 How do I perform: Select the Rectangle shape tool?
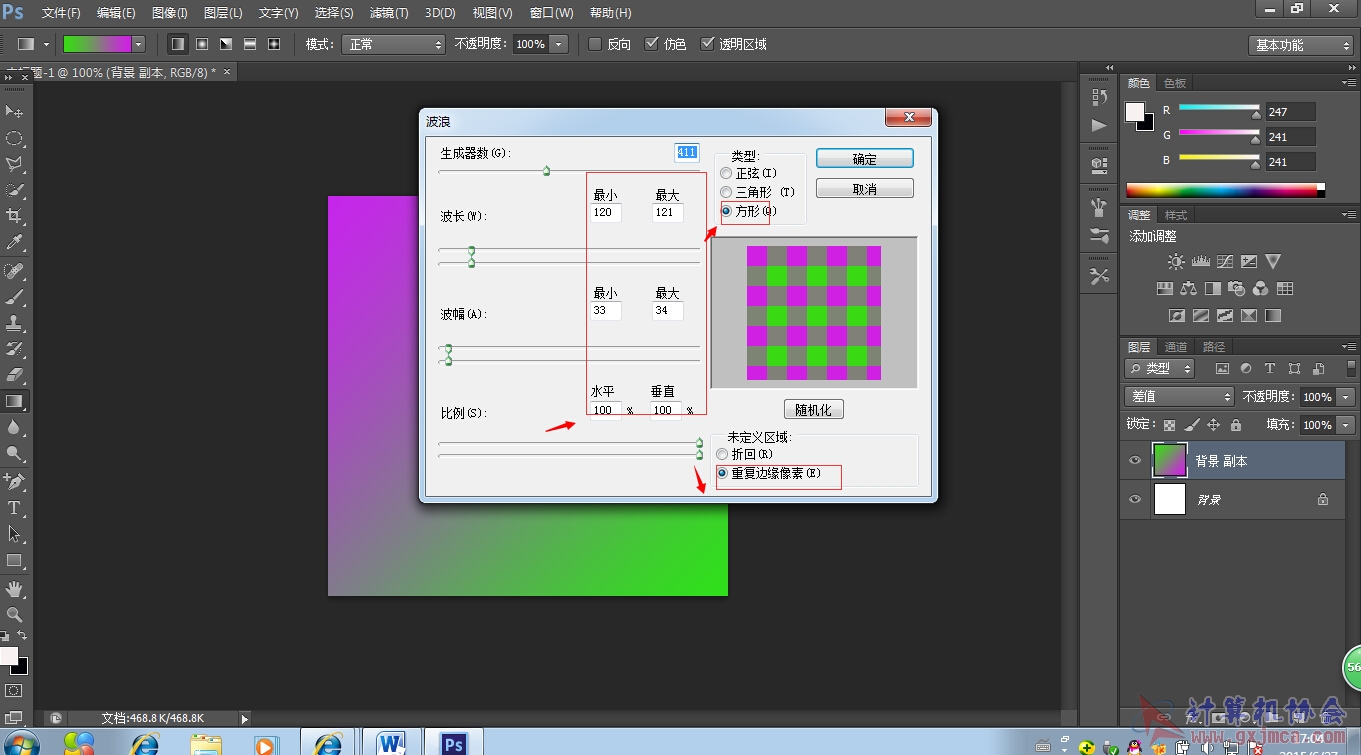click(14, 560)
